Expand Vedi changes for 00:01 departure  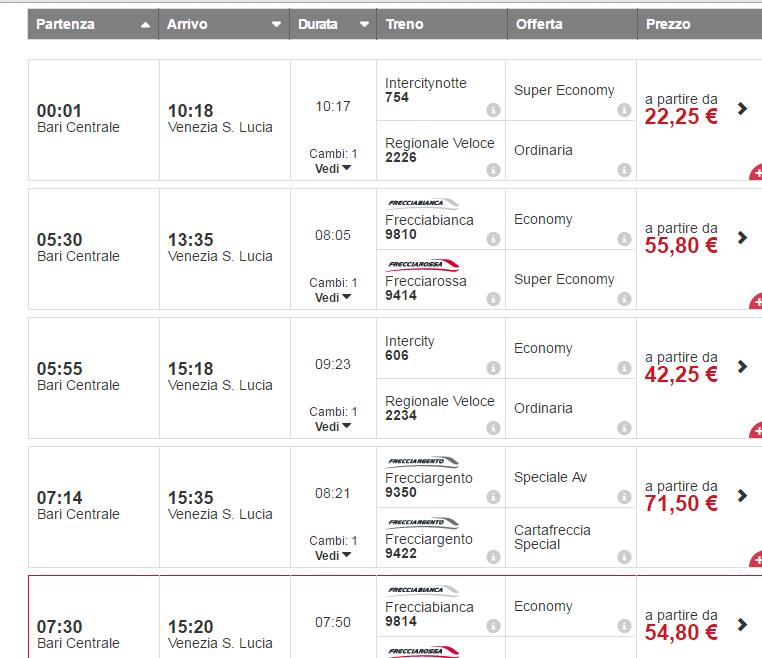(333, 168)
